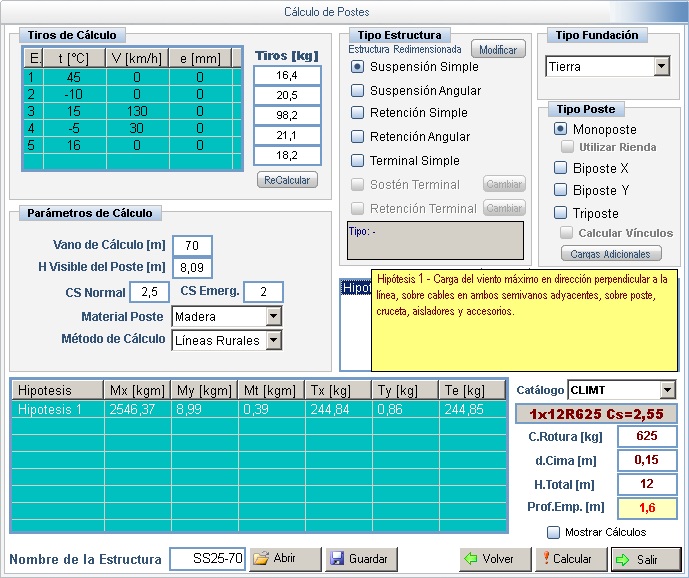Click the Retención Terminal Cambiar button
689x578 pixels.
click(x=504, y=207)
